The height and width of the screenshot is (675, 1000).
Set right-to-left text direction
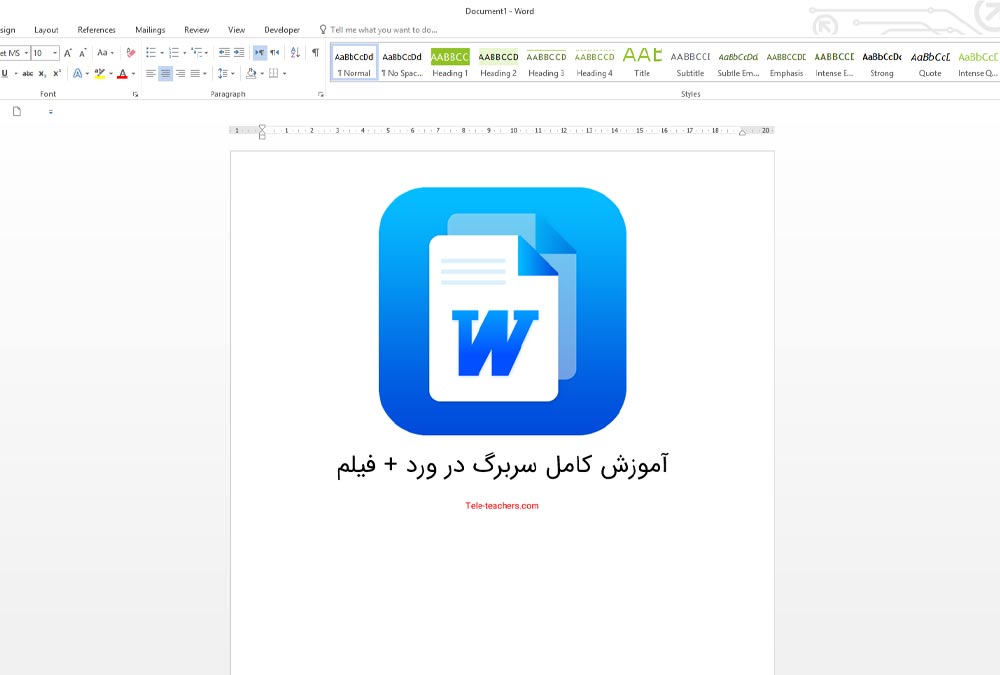click(x=274, y=53)
